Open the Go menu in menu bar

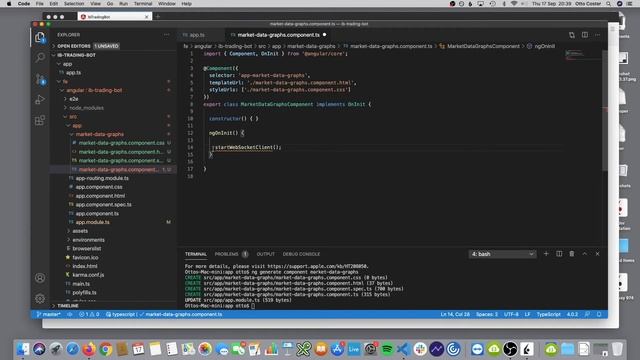pyautogui.click(x=110, y=4)
